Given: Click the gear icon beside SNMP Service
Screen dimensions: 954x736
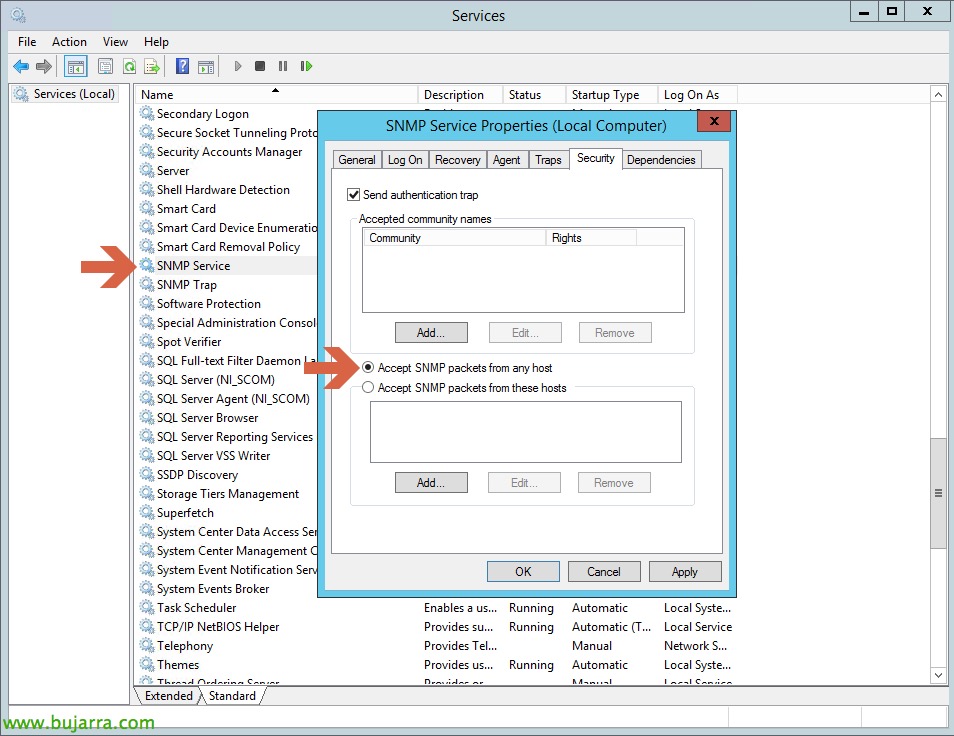Looking at the screenshot, I should click(147, 265).
